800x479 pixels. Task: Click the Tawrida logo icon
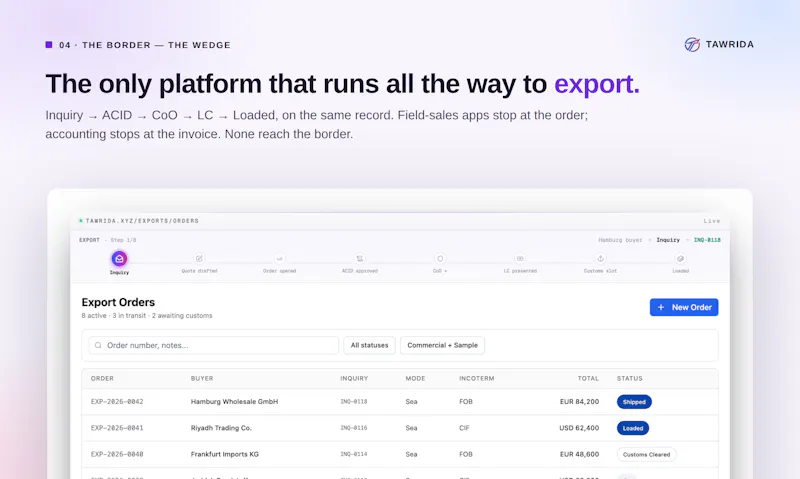coord(692,44)
